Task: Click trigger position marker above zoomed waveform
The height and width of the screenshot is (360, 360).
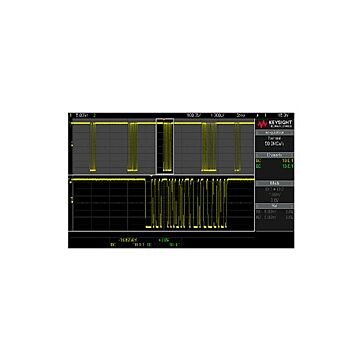Action: tap(152, 175)
